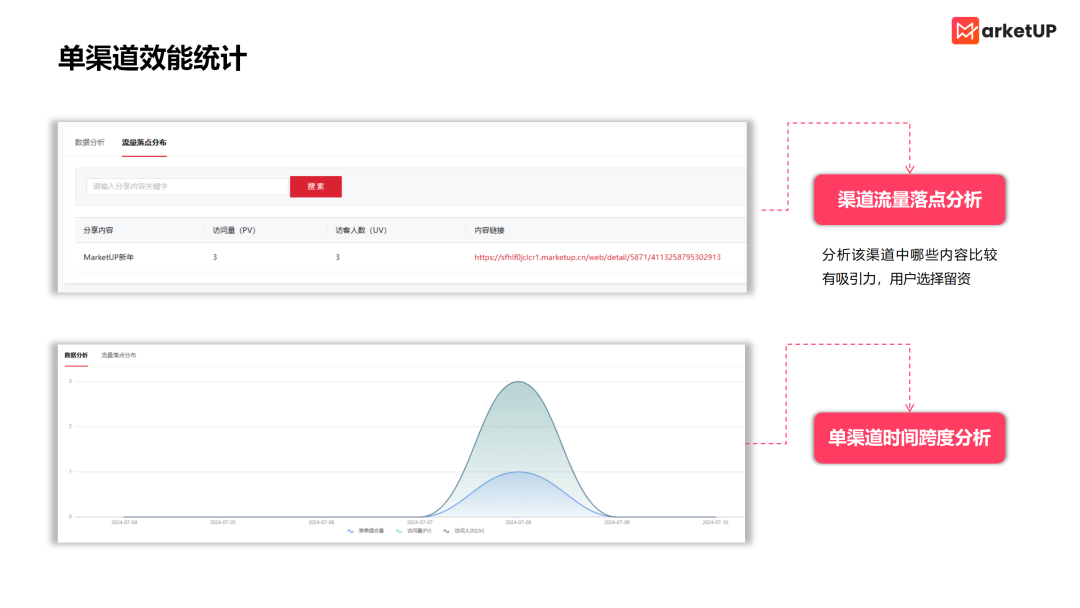Click the description text 分析该渠道中哪些内容比较
This screenshot has width=1080, height=608.
909,255
